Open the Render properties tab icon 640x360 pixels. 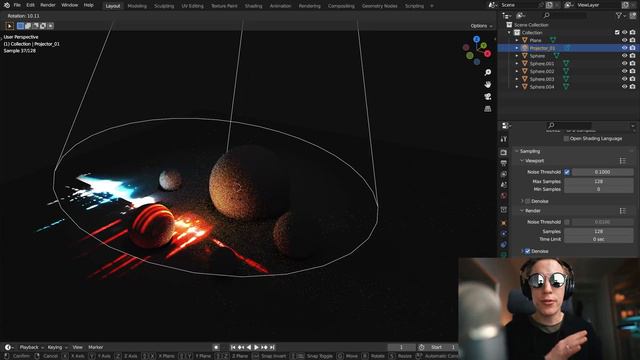tap(504, 152)
